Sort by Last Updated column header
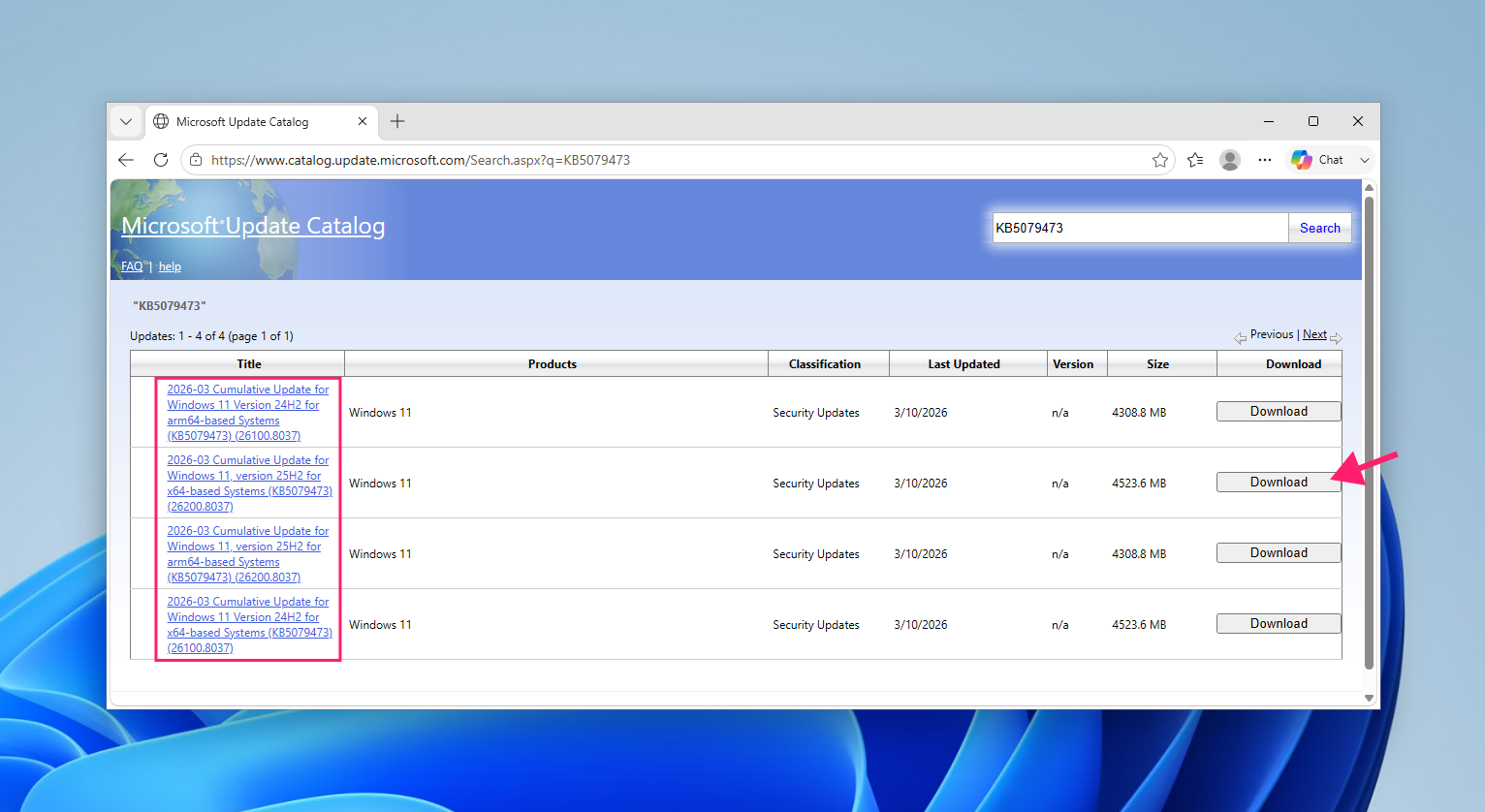The height and width of the screenshot is (812, 1485). coord(964,364)
